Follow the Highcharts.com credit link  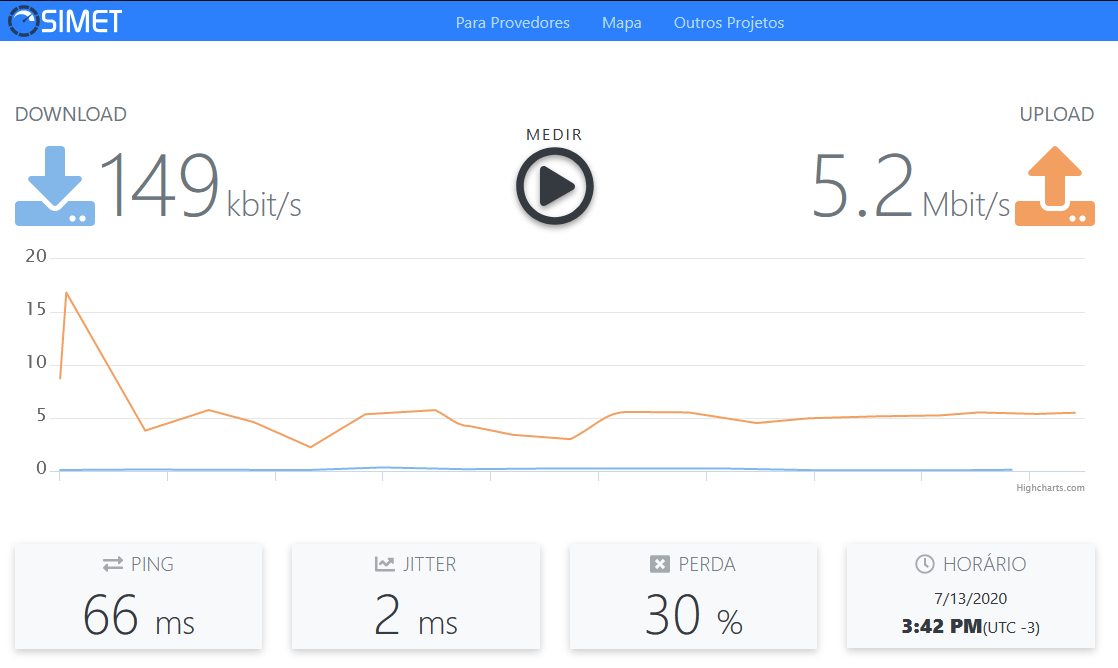1050,488
